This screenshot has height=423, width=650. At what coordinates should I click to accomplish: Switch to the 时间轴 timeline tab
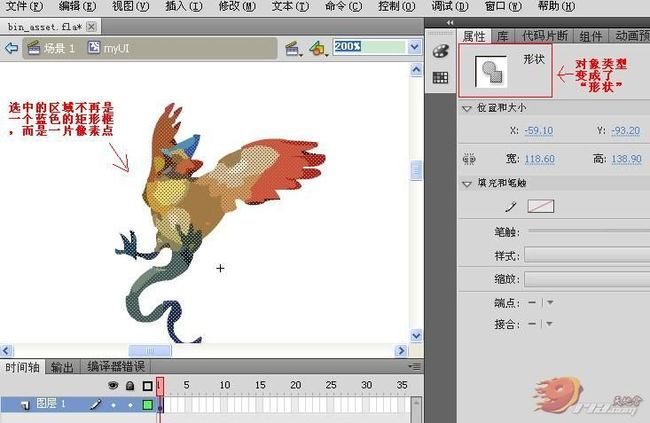click(22, 367)
